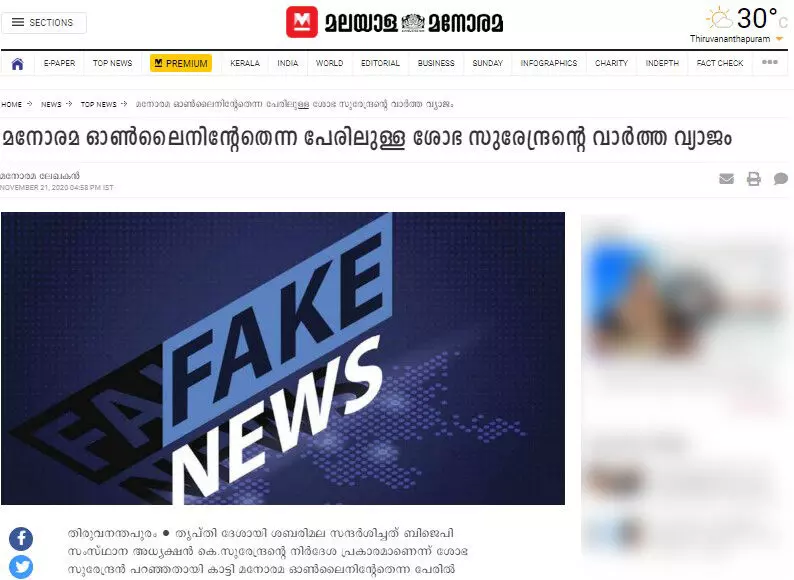Click TOP NEWS breadcrumb link

coord(98,104)
